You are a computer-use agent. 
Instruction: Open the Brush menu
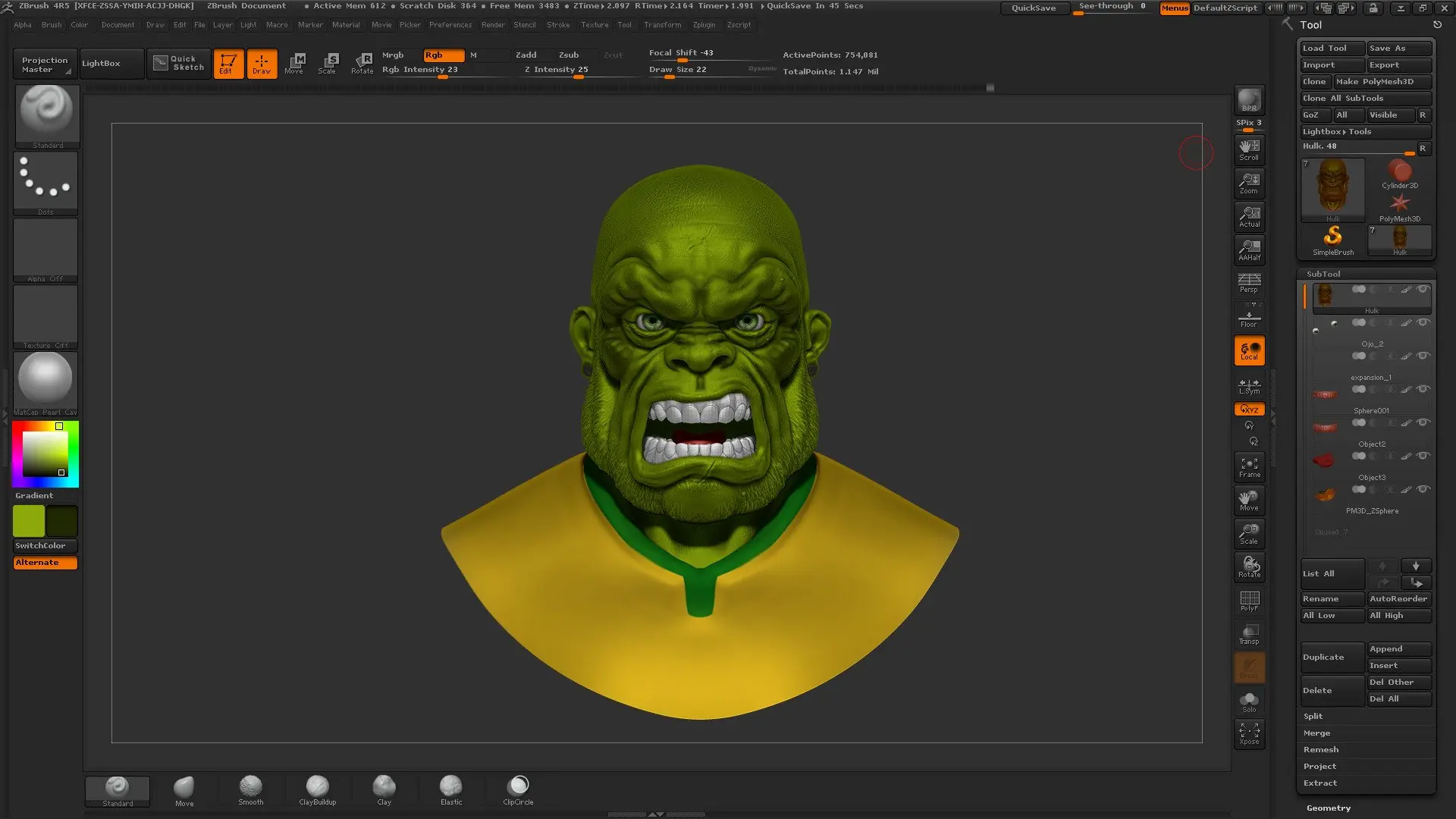pyautogui.click(x=52, y=25)
